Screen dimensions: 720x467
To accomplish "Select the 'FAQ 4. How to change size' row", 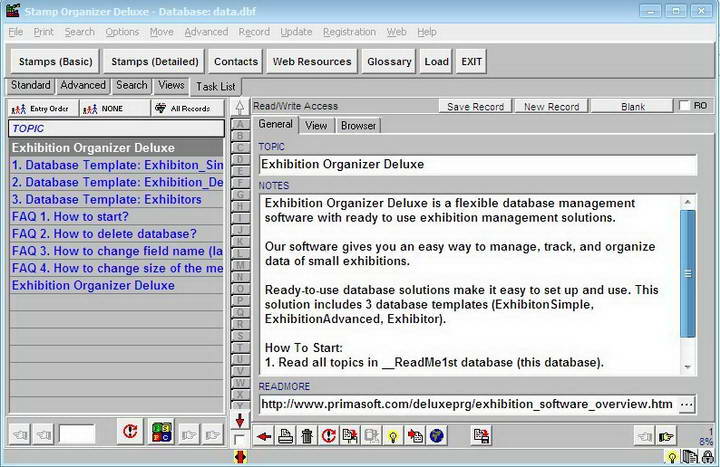I will [x=116, y=268].
